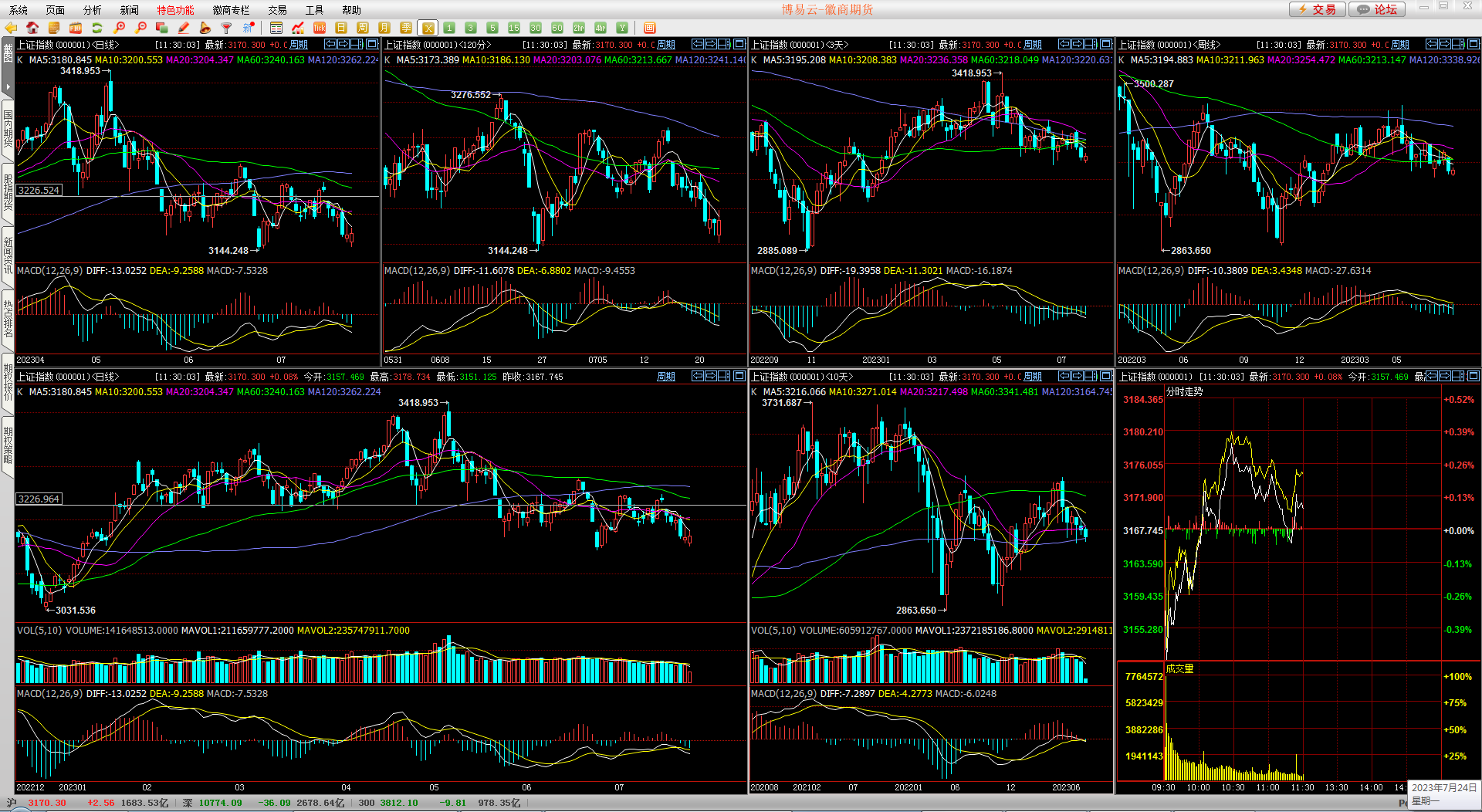Open the home page icon
This screenshot has width=1482, height=812.
32,28
